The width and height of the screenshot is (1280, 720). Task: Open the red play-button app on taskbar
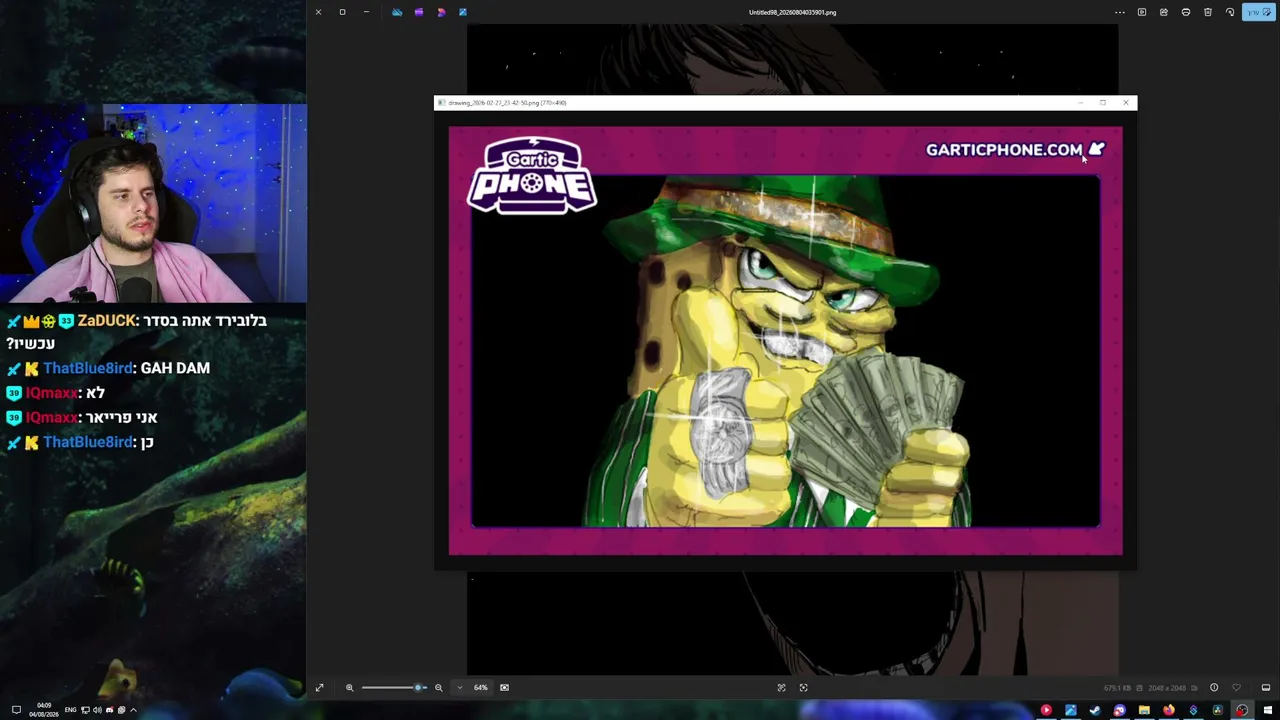(x=1046, y=710)
